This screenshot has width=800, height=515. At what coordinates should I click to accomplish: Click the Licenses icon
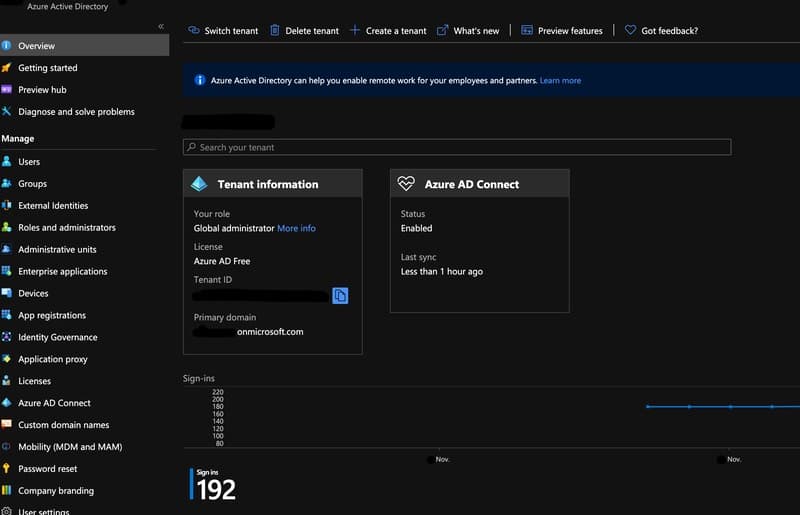6,381
